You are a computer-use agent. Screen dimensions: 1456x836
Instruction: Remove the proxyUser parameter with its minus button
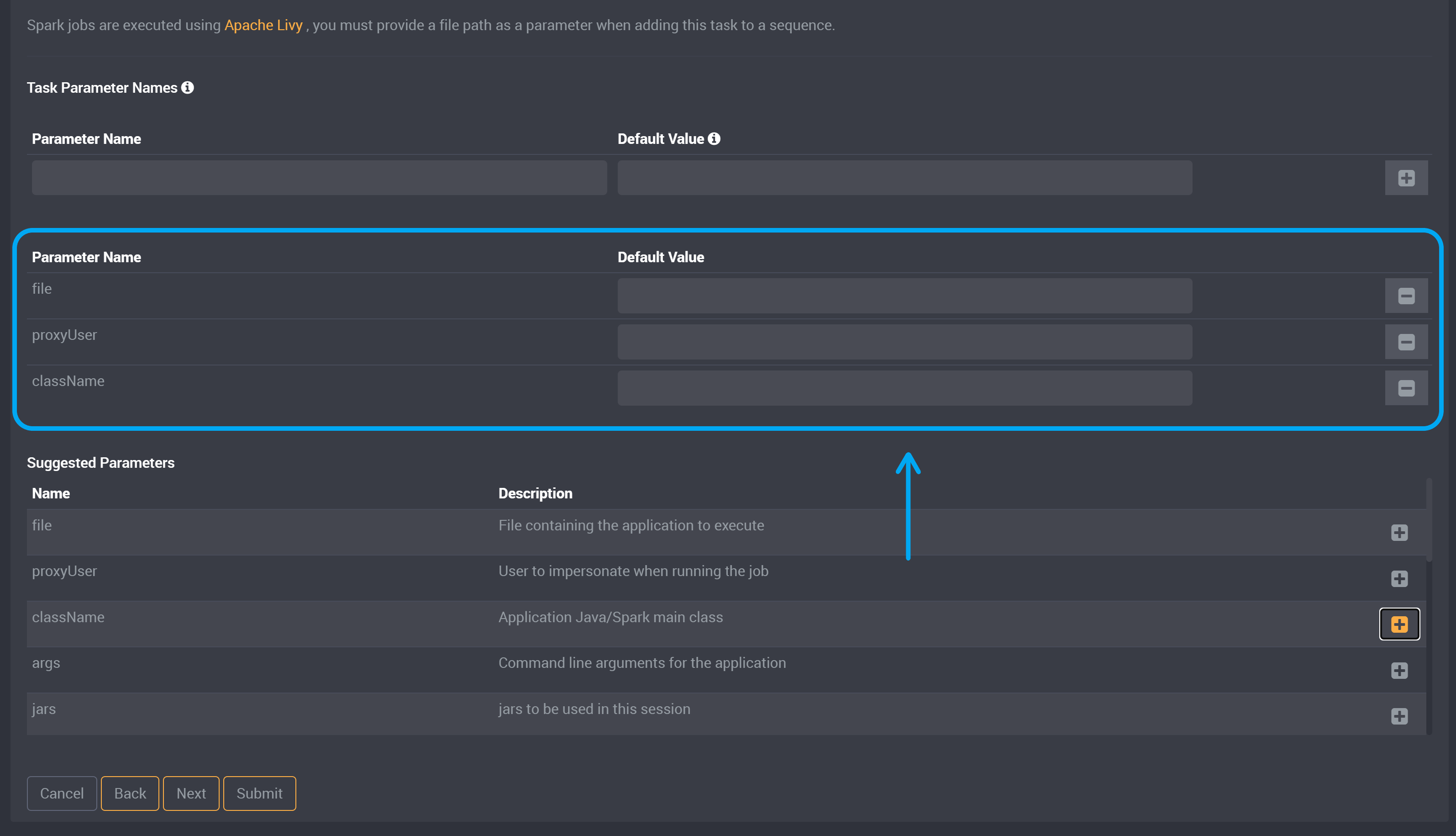[1406, 342]
